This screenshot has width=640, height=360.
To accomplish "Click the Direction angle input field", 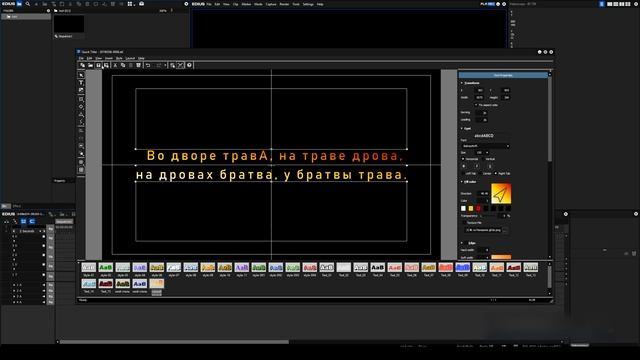I will coord(483,193).
